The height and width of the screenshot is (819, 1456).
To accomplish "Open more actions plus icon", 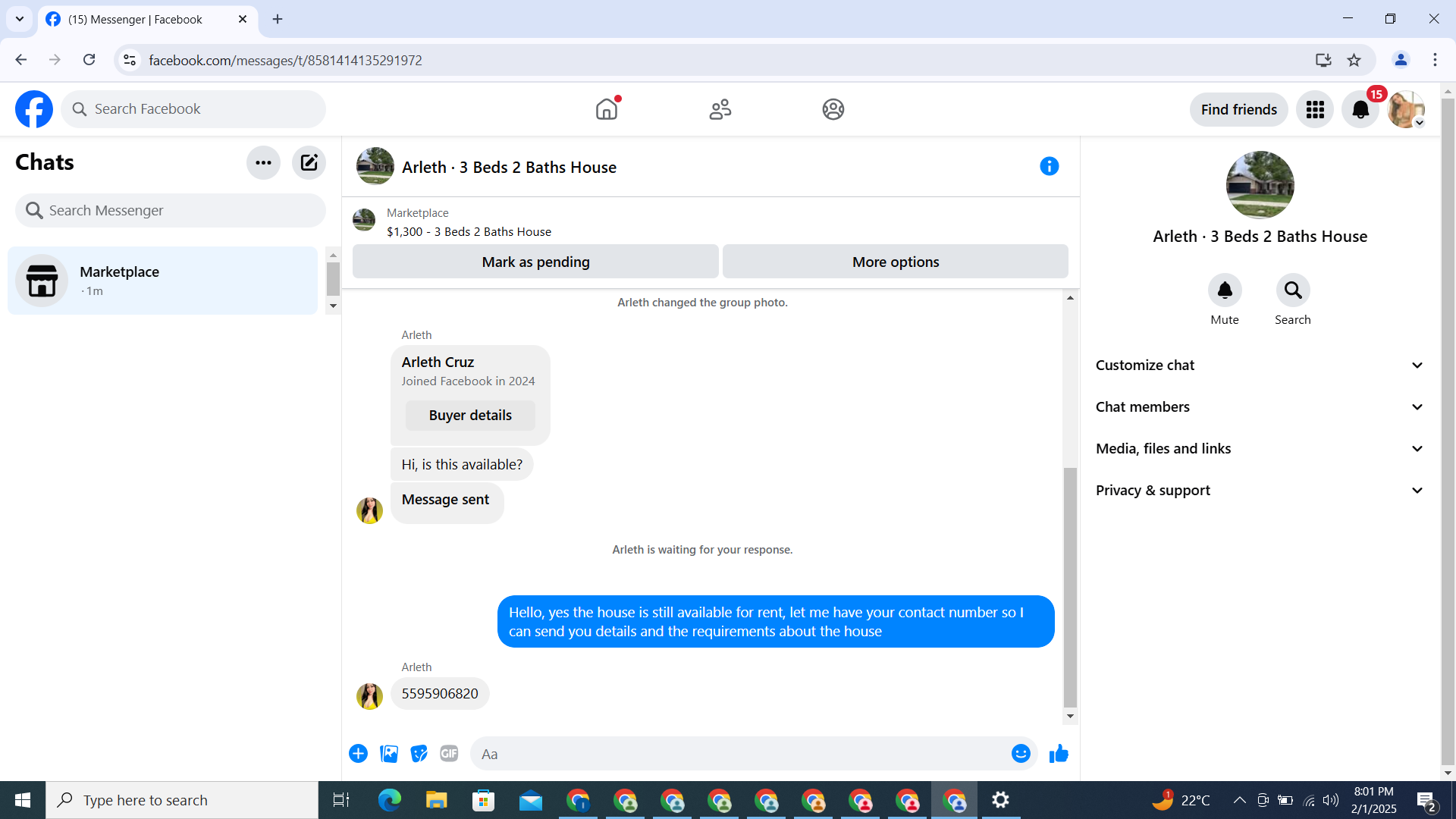I will tap(358, 754).
